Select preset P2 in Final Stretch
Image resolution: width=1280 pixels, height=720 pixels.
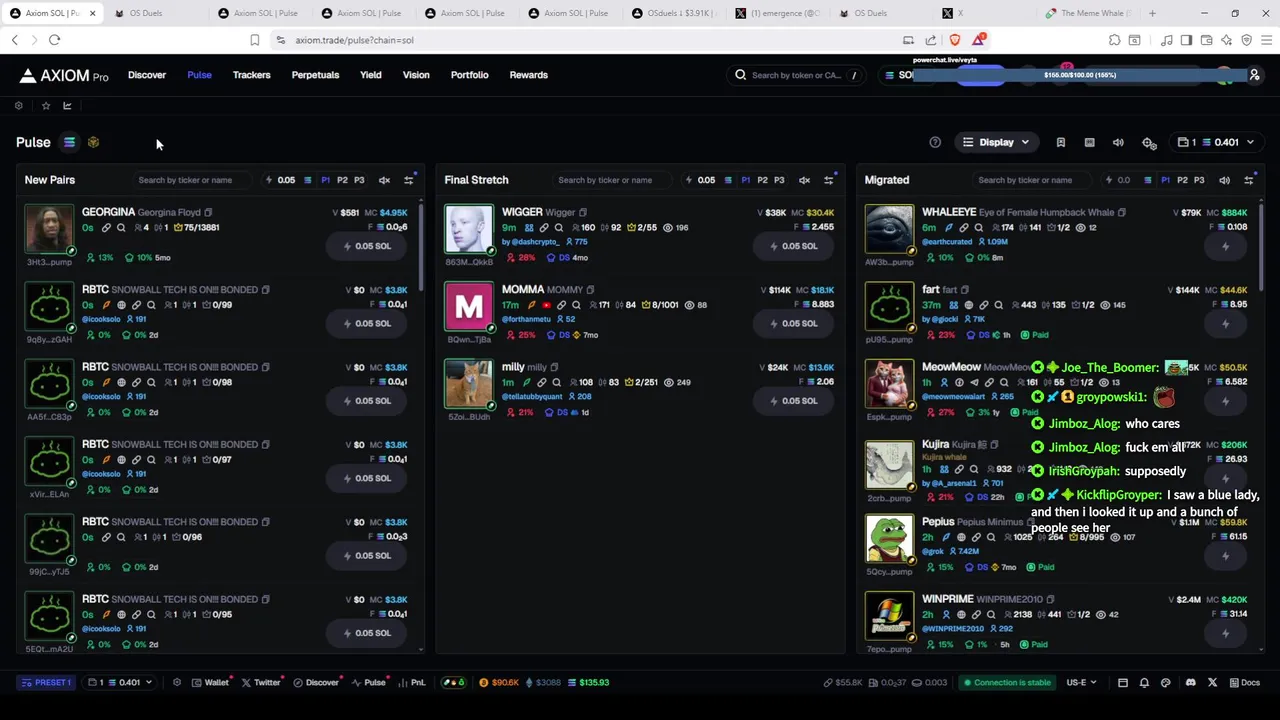click(x=762, y=180)
